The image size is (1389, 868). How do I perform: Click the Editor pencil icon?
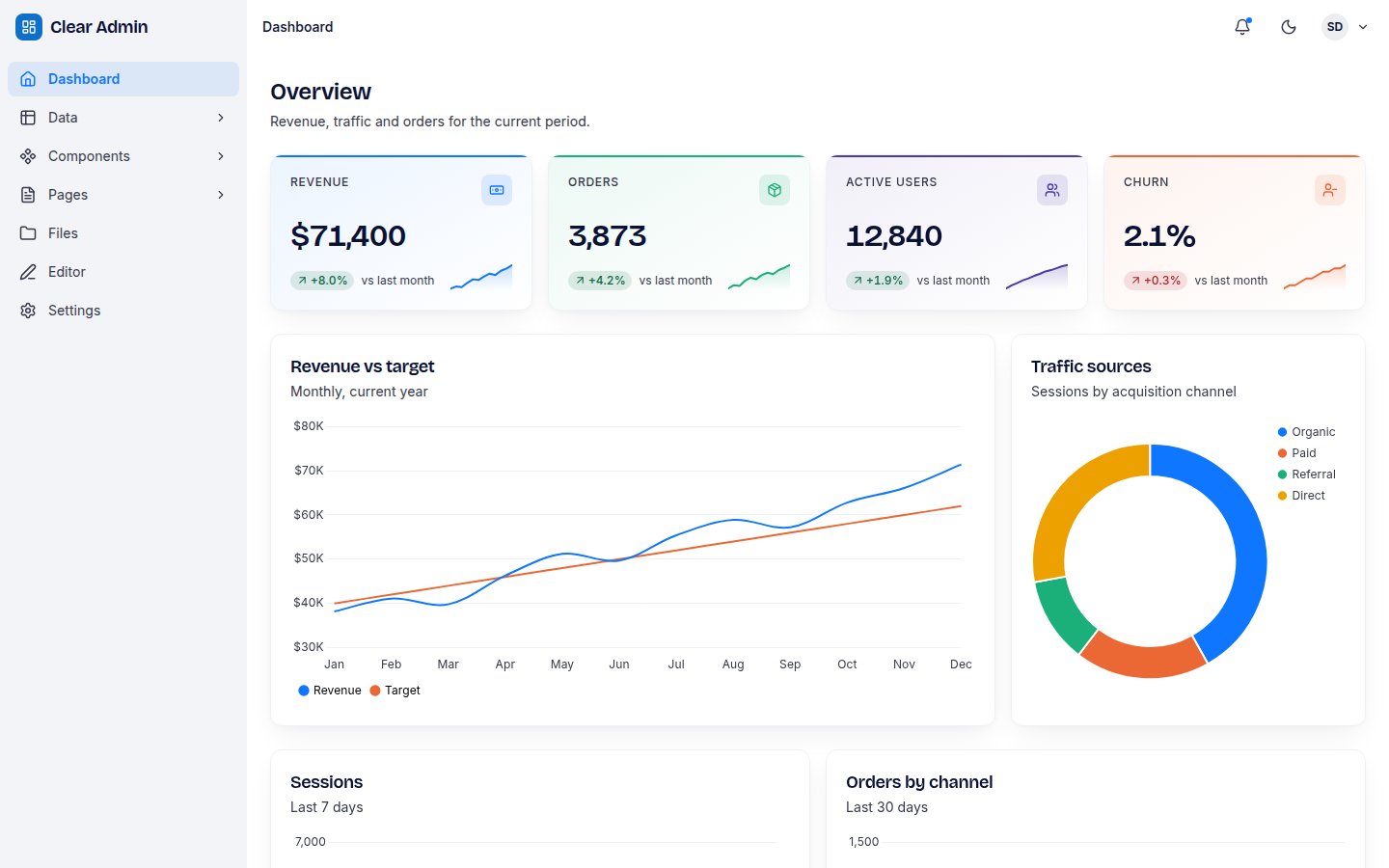point(28,272)
